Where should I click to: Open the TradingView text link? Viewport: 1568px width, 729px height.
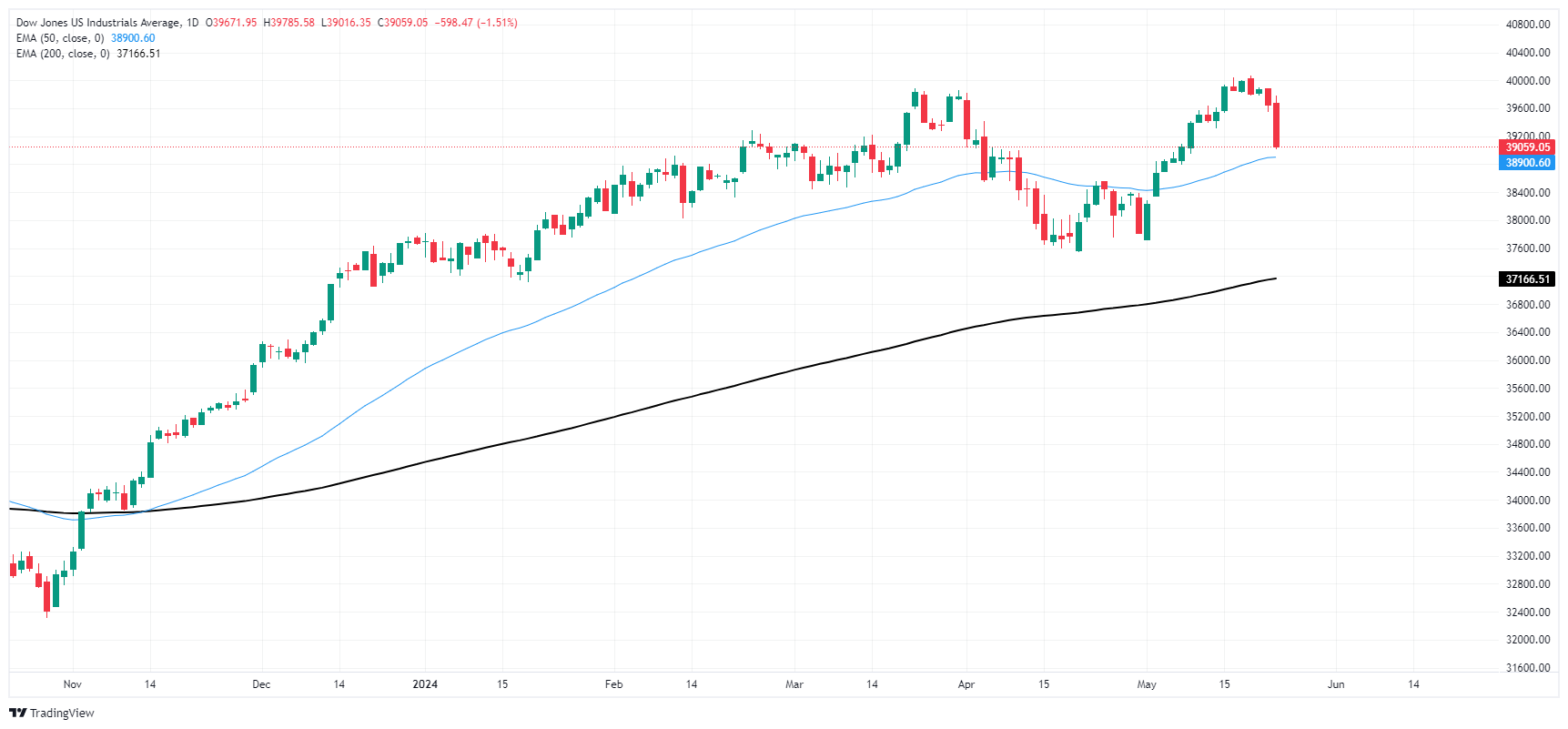coord(62,714)
